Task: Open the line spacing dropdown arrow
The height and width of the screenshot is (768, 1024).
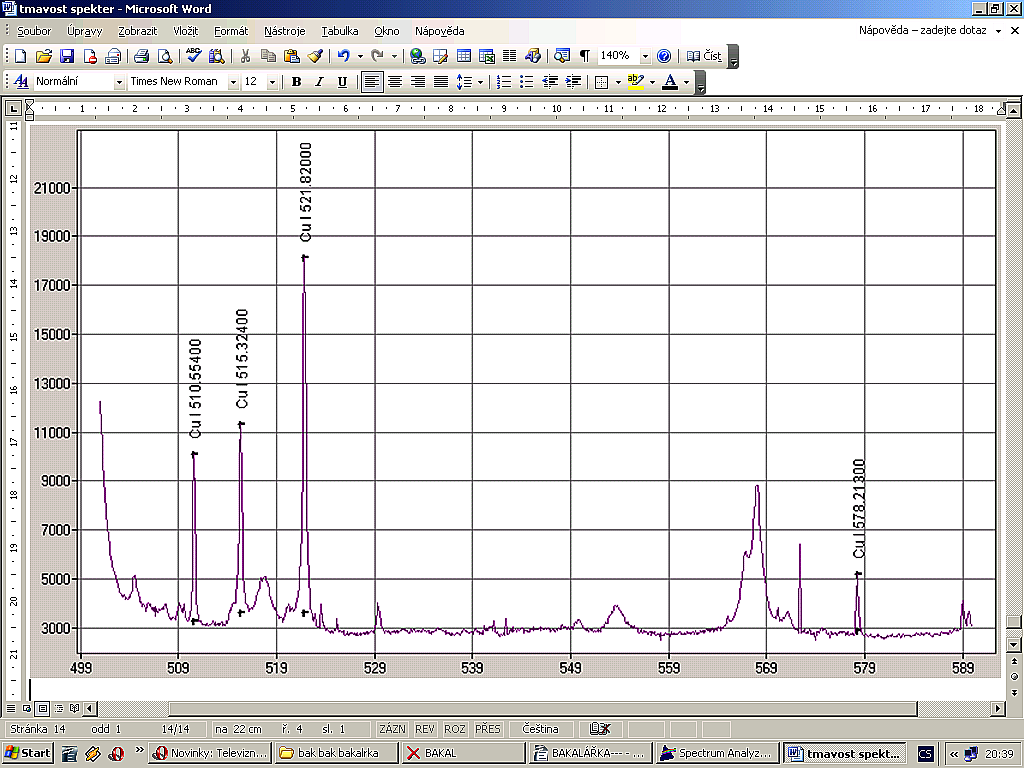Action: 480,82
